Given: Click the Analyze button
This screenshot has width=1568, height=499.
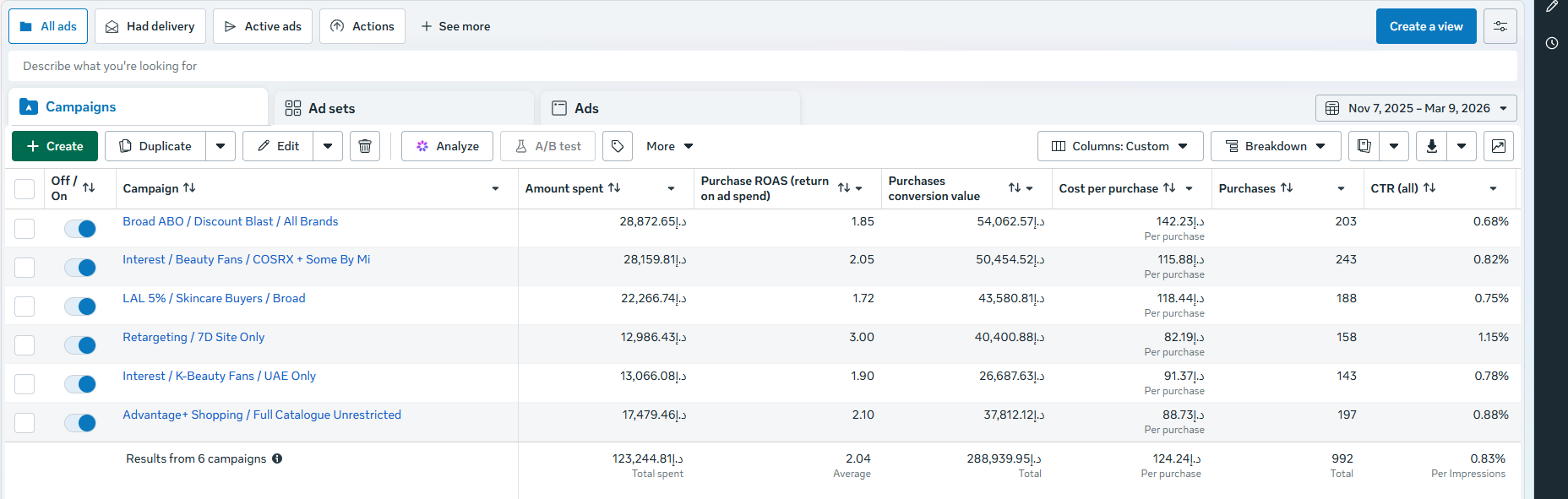Looking at the screenshot, I should pyautogui.click(x=448, y=146).
